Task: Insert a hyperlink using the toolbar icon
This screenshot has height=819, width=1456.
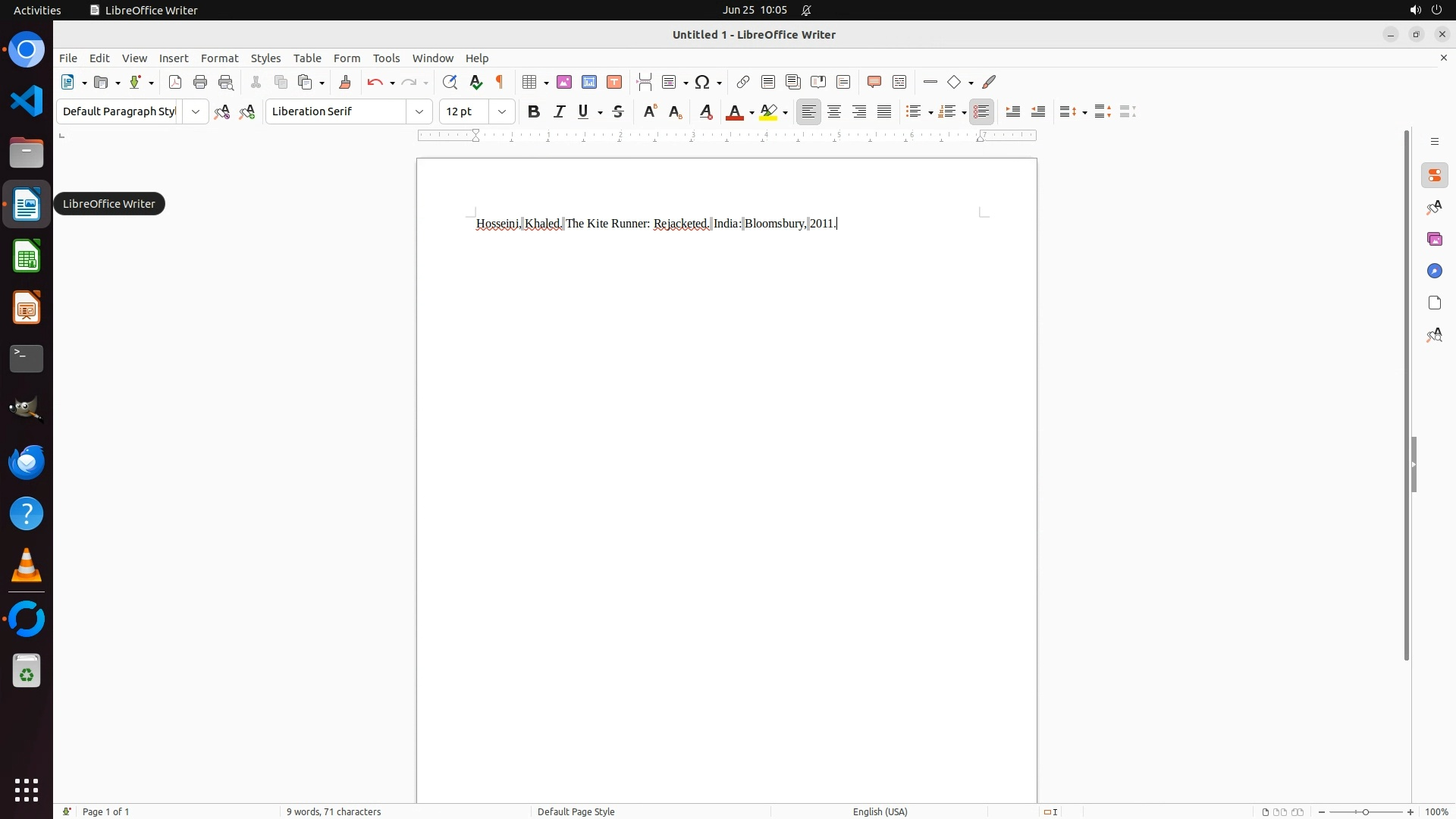Action: pyautogui.click(x=743, y=82)
